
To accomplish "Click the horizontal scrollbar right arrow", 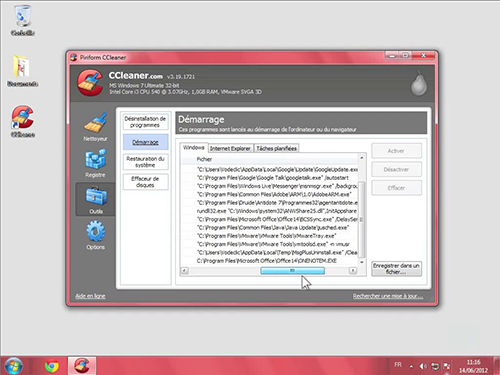I will point(353,271).
